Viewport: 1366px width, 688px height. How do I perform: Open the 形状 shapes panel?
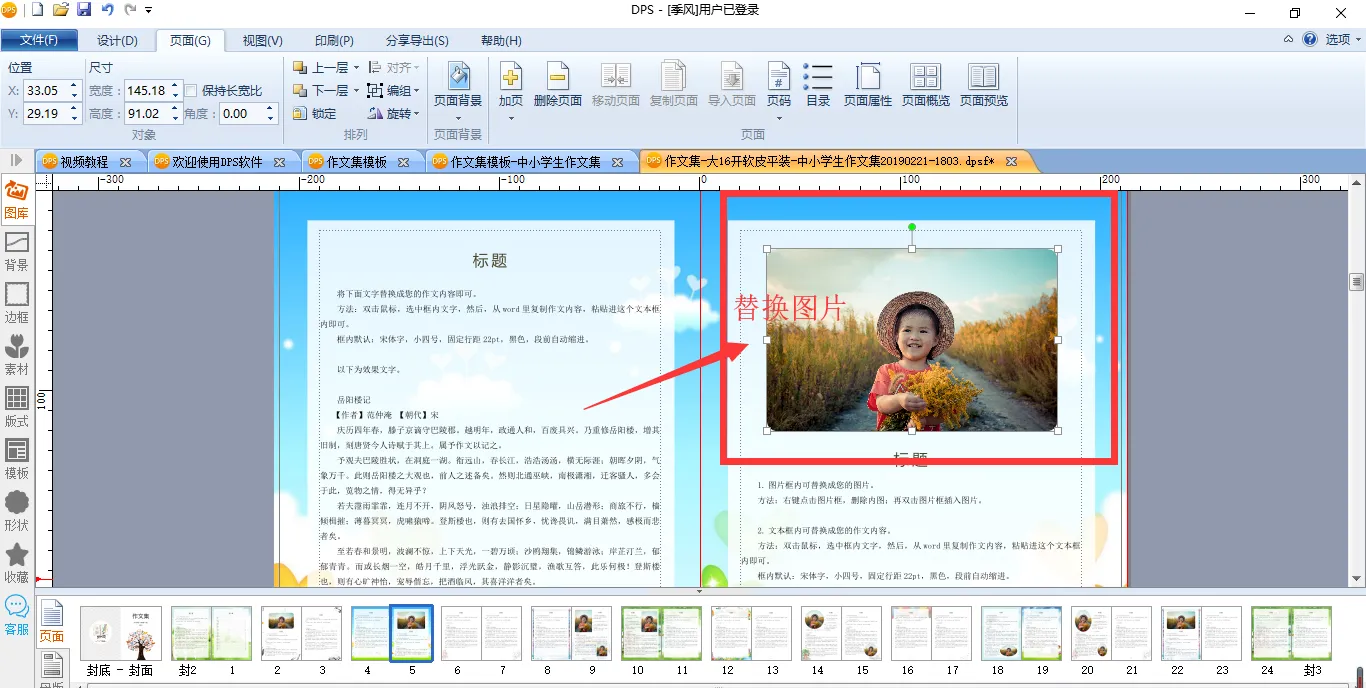click(x=16, y=511)
